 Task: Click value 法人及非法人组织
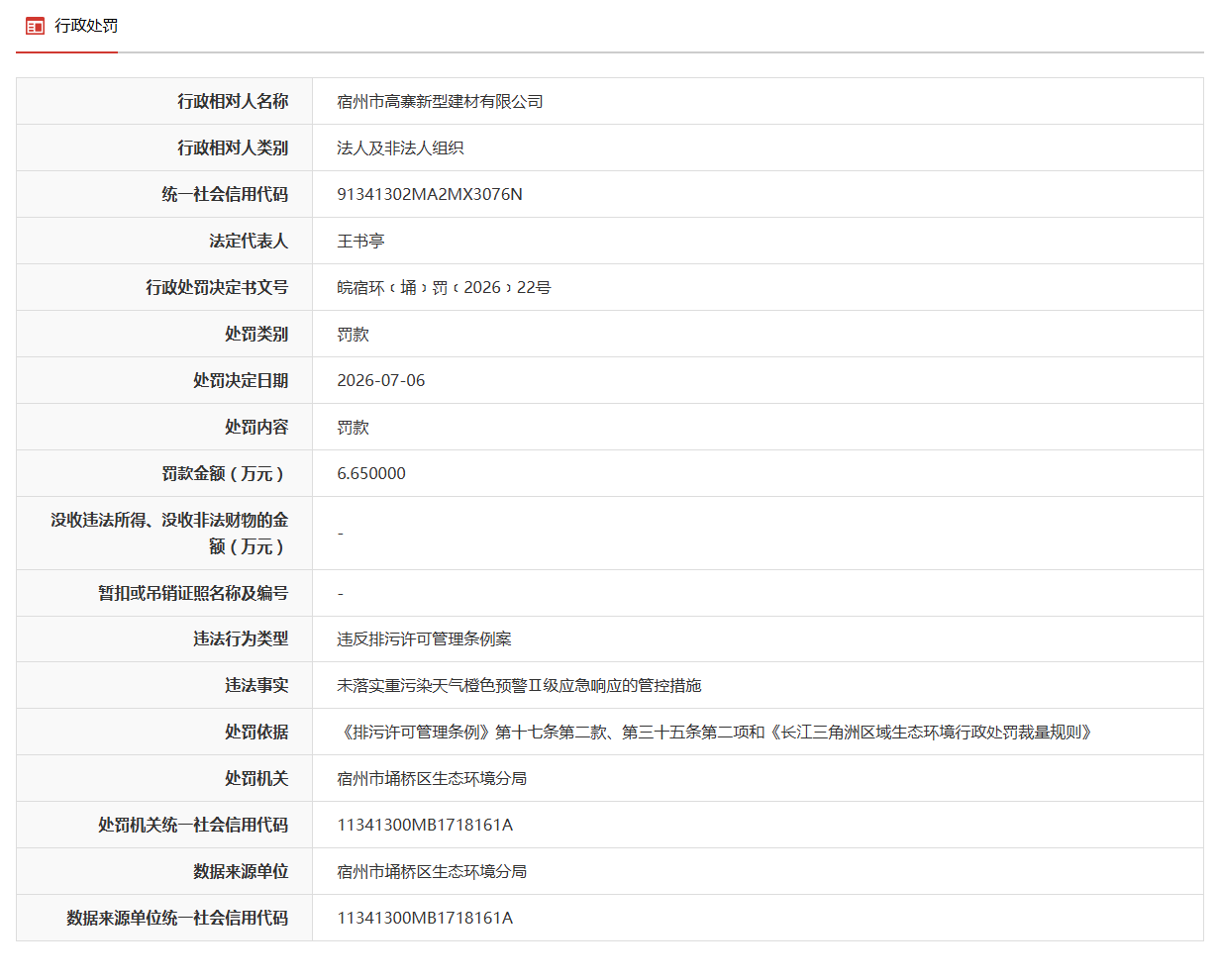[400, 147]
